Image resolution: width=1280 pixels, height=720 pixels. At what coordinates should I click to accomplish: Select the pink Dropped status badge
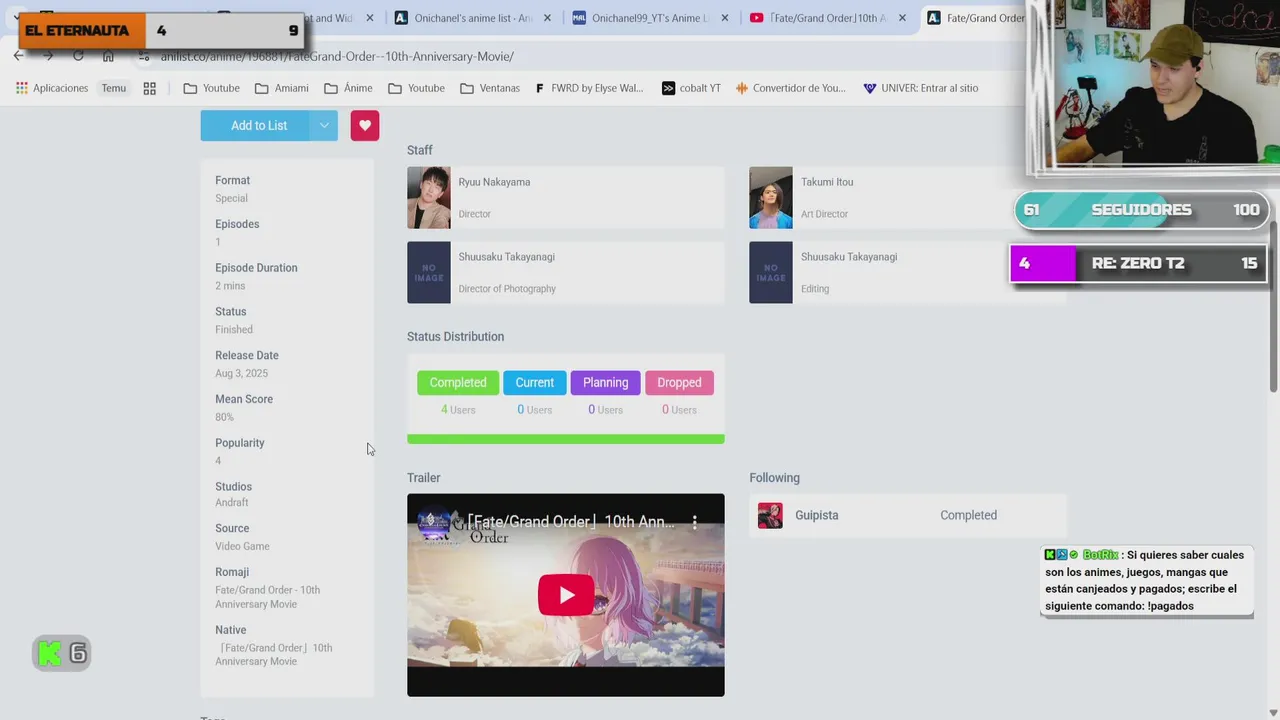click(679, 383)
